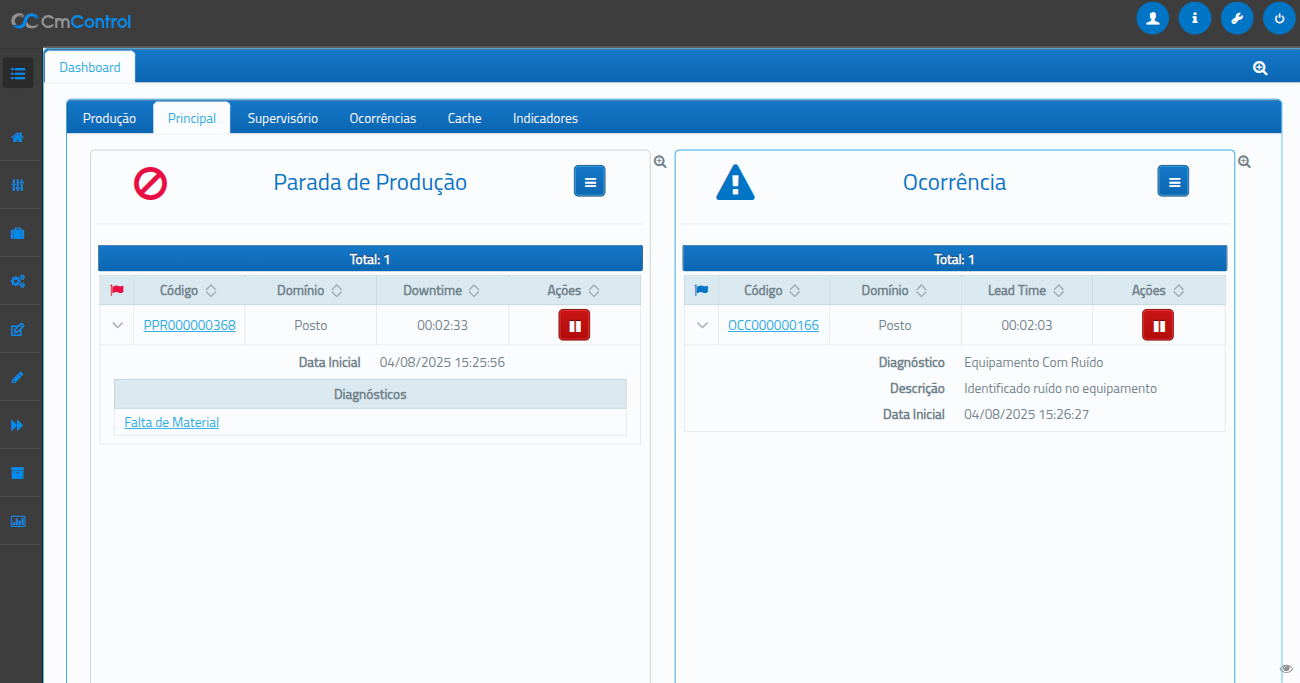Viewport: 1300px width, 683px height.
Task: Switch to the Supervisório tab
Action: tap(283, 118)
